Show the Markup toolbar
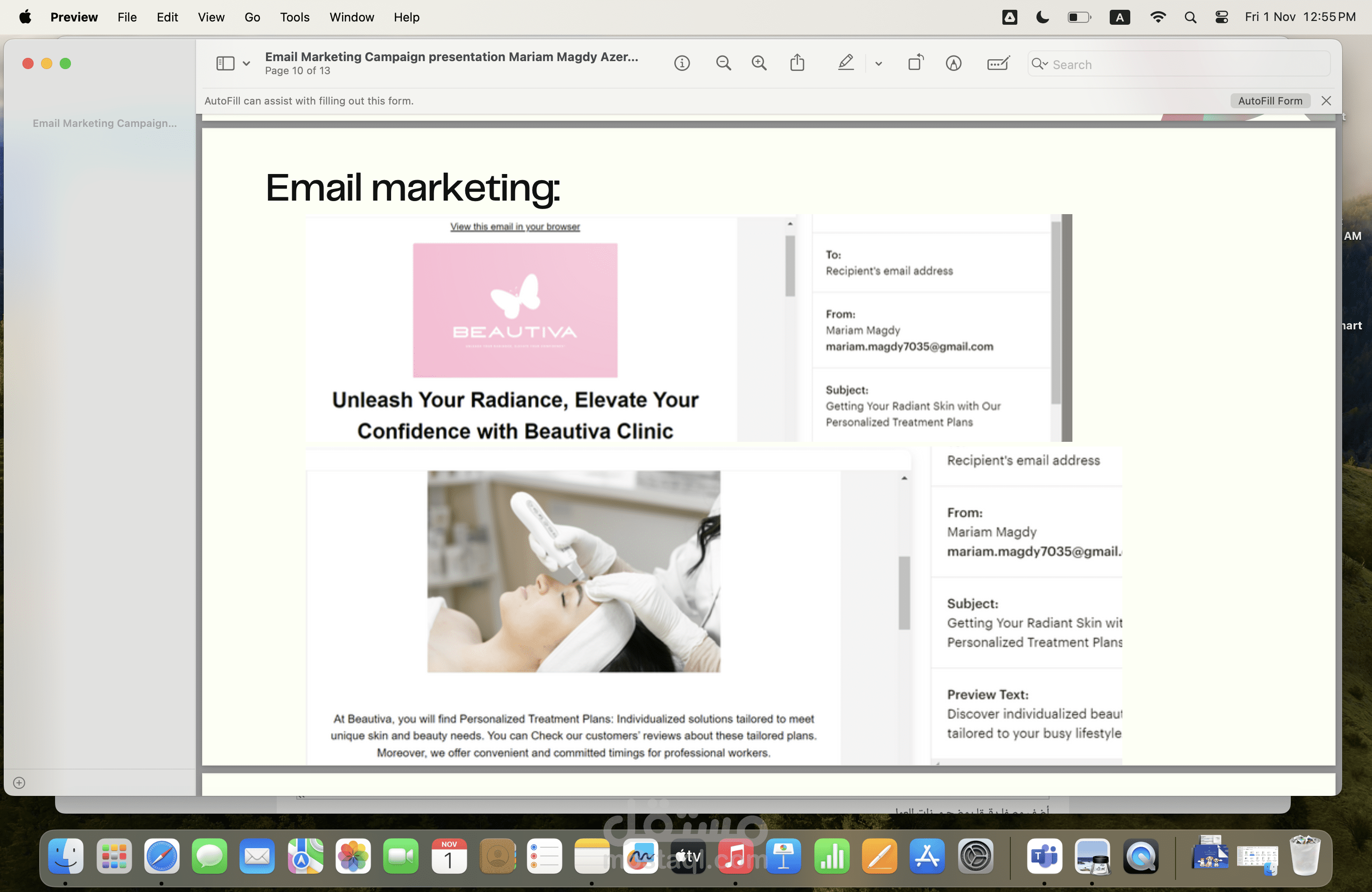The image size is (1372, 892). 953,63
